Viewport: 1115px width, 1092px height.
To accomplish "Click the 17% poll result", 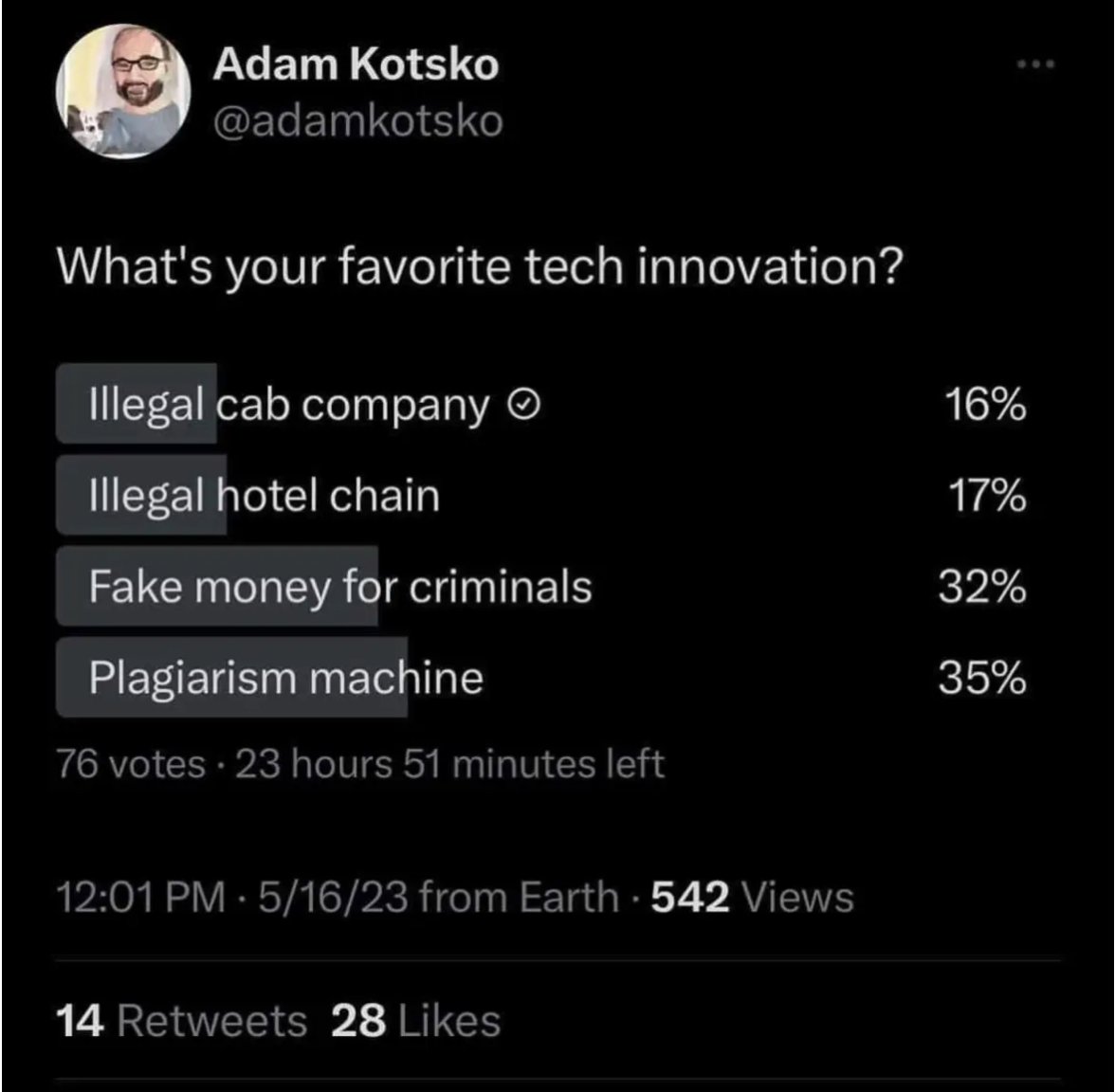I will coord(987,496).
